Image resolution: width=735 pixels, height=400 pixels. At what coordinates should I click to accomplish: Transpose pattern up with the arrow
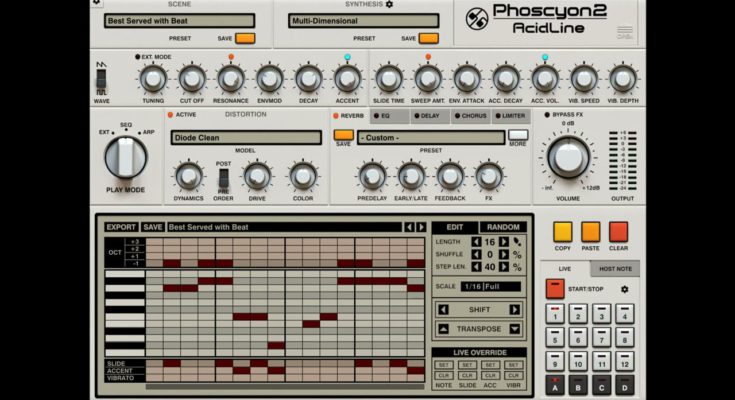[443, 328]
